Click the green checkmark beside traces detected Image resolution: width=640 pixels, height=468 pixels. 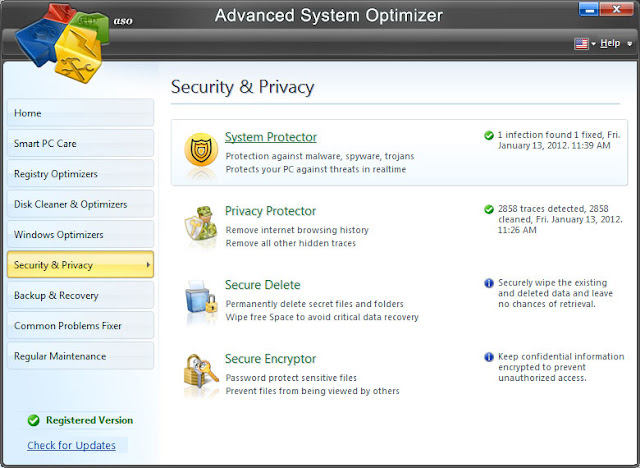pyautogui.click(x=489, y=209)
